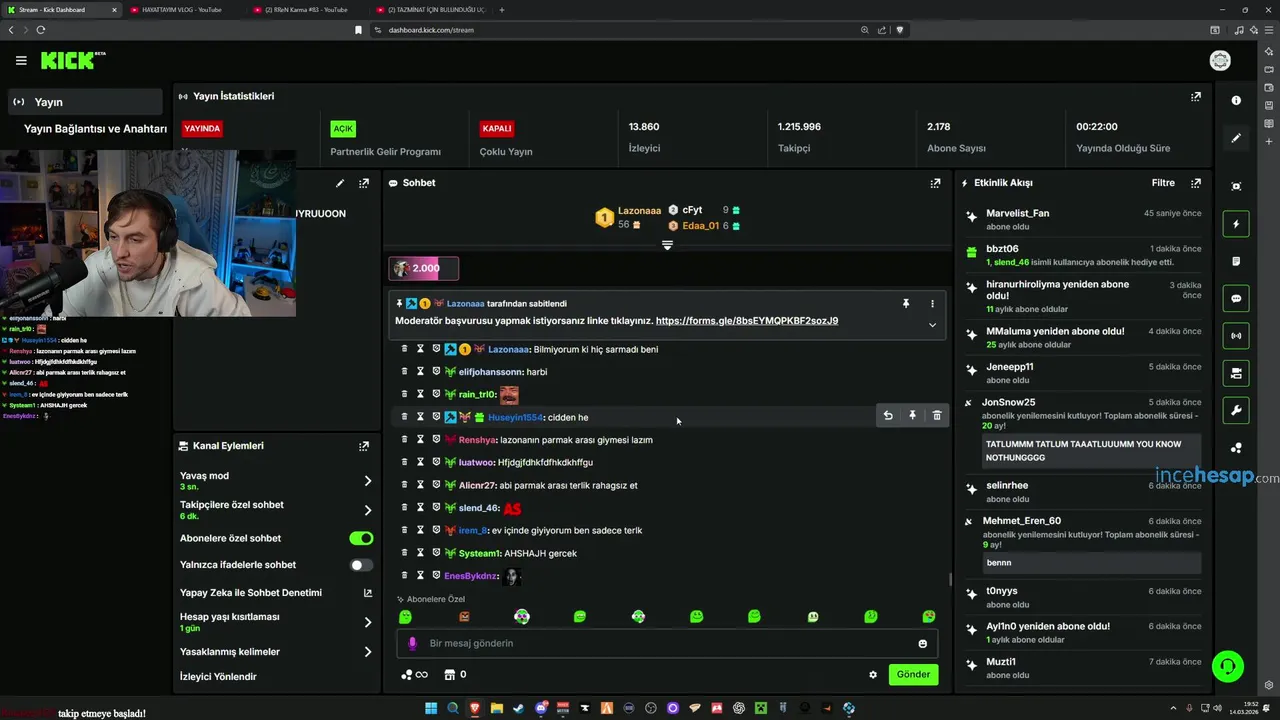The image size is (1280, 720).
Task: Click the broadcast signal icon in right sidebar
Action: coord(1236,335)
